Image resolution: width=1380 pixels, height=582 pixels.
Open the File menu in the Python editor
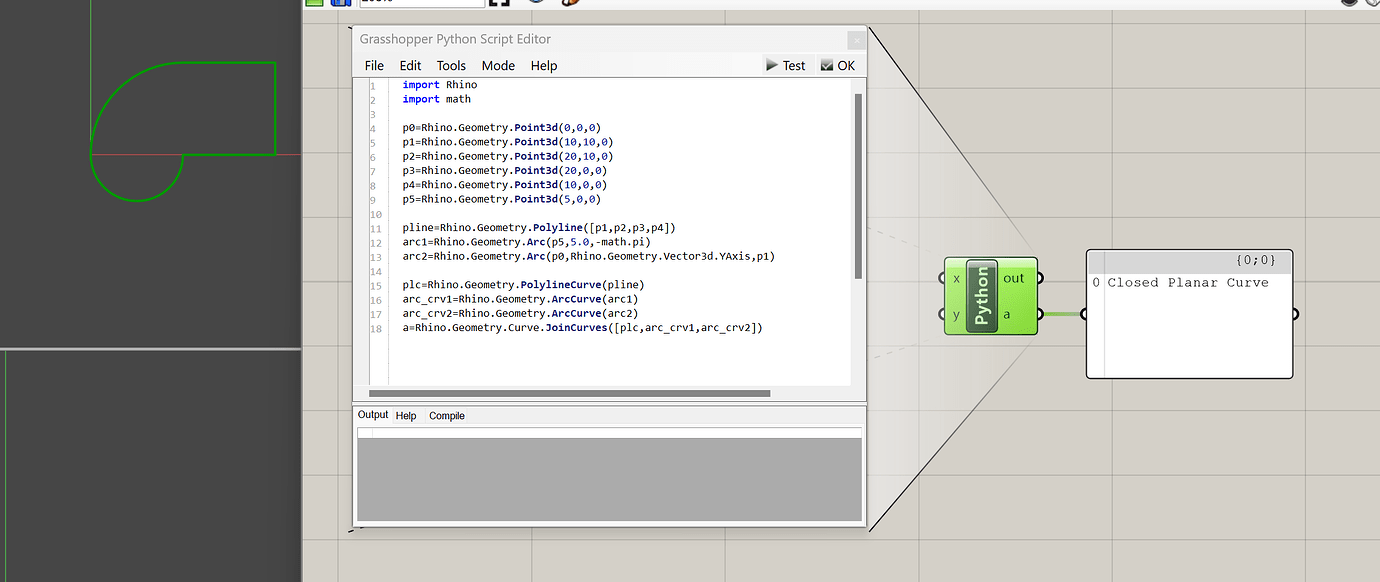coord(374,65)
